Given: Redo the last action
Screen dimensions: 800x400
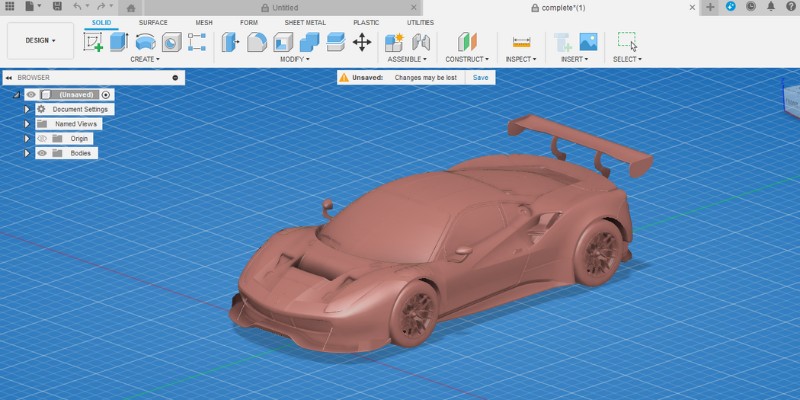Looking at the screenshot, I should tap(101, 7).
